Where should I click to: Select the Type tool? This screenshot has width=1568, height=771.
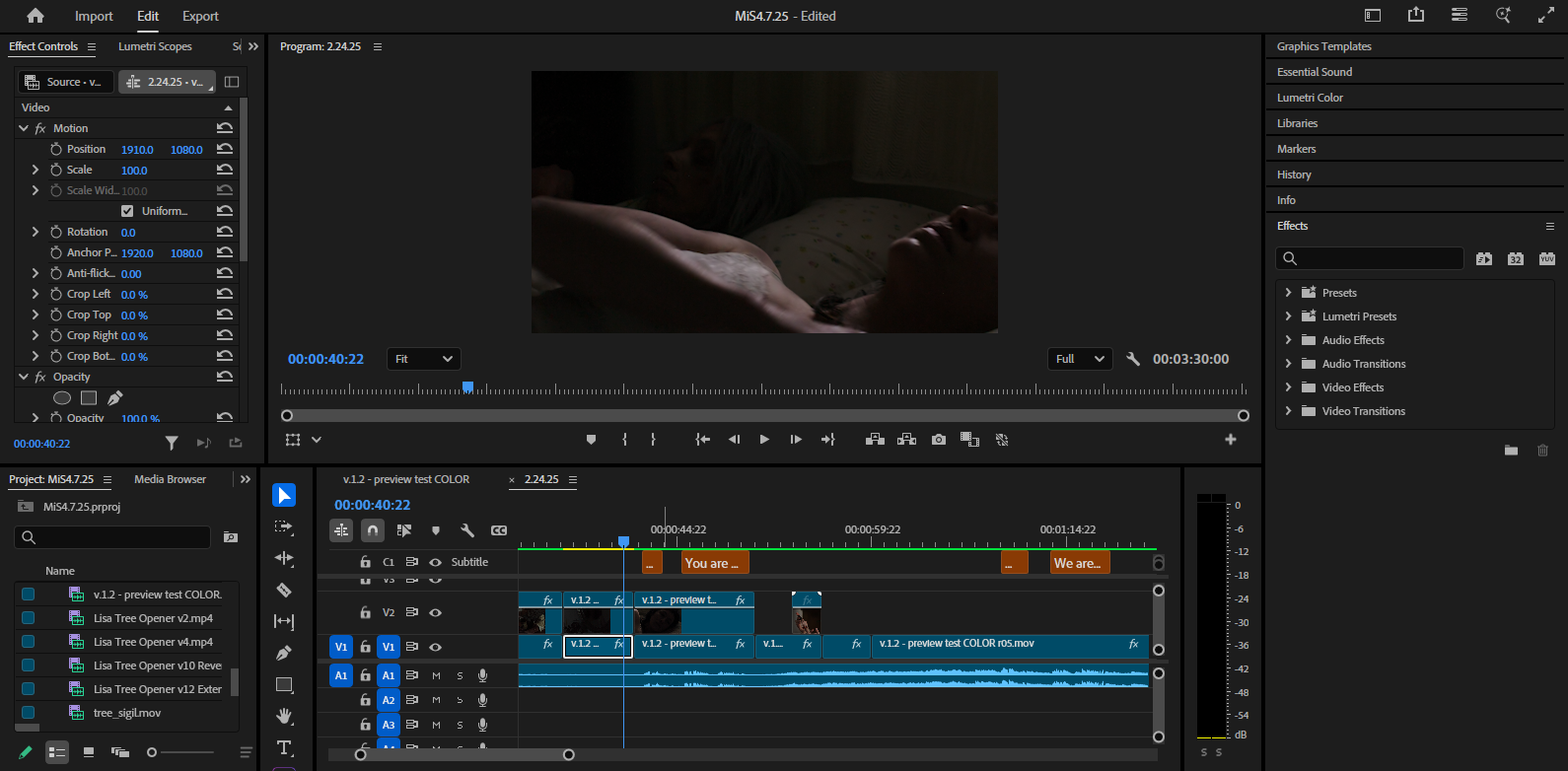click(284, 747)
